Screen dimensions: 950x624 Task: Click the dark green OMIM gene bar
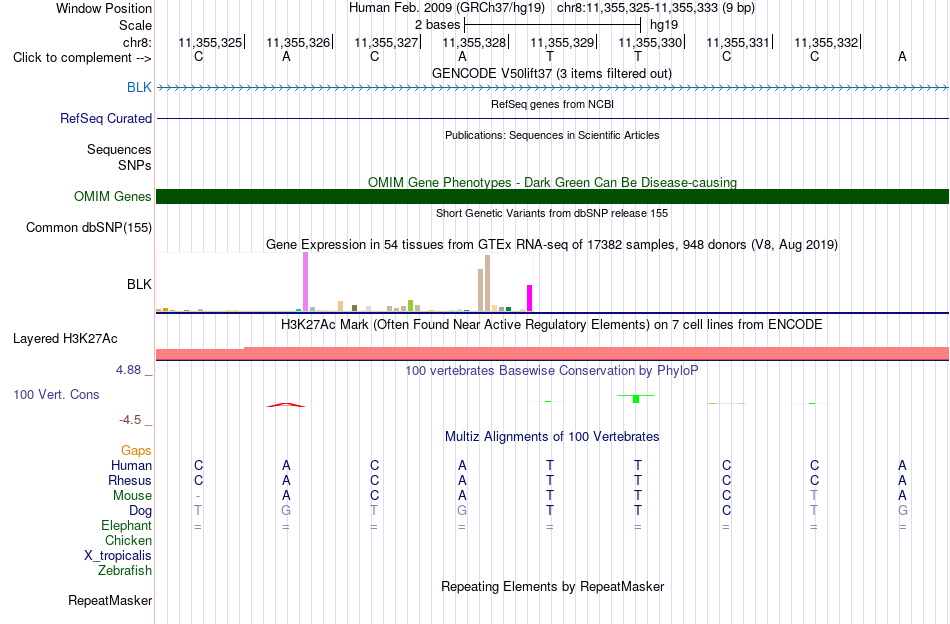click(x=553, y=196)
